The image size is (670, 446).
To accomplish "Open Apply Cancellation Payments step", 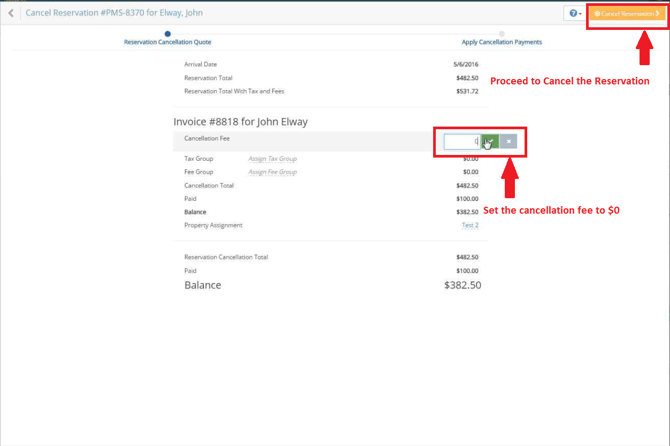I will 502,42.
